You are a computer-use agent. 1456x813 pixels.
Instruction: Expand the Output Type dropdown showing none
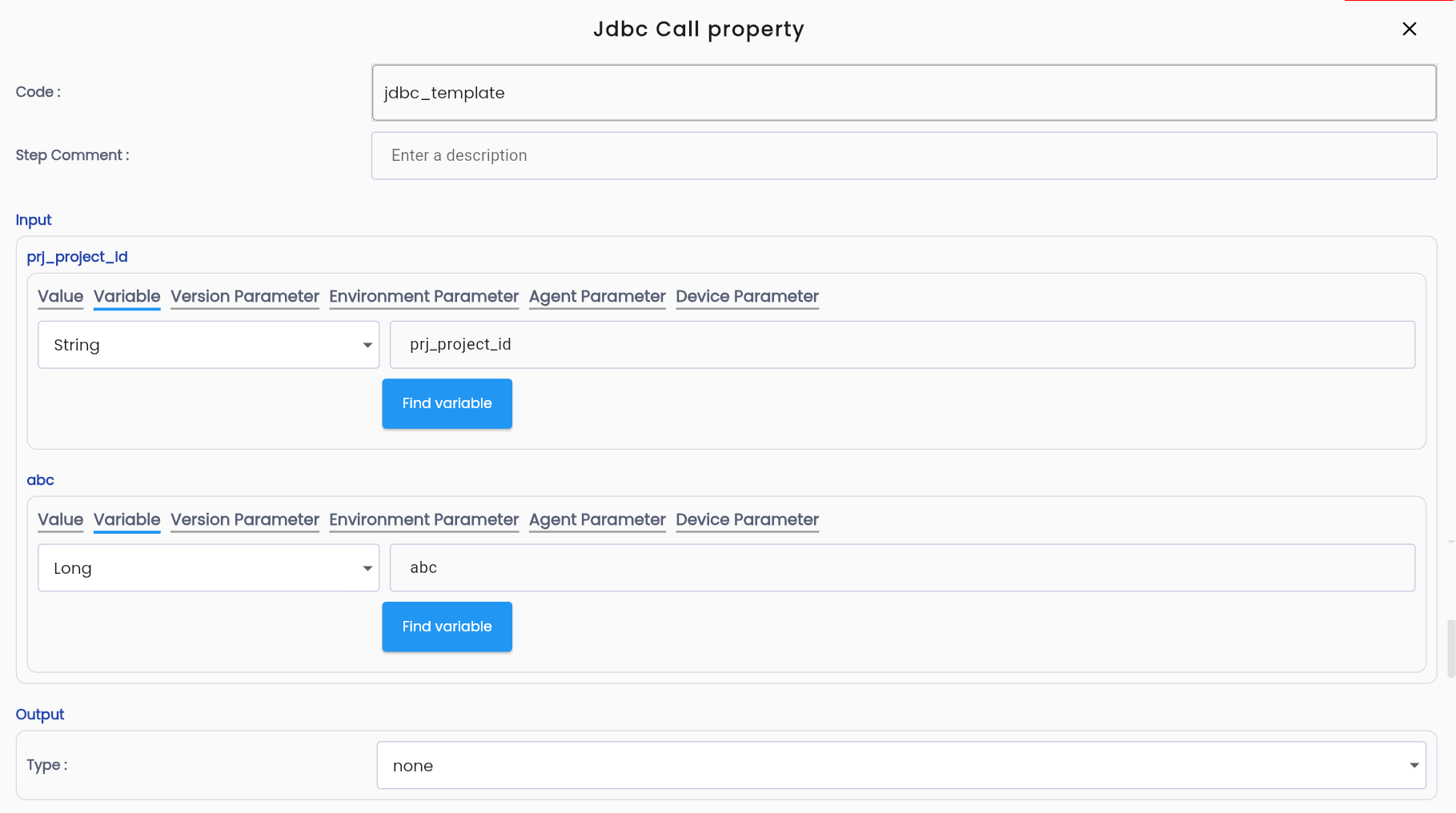click(901, 766)
